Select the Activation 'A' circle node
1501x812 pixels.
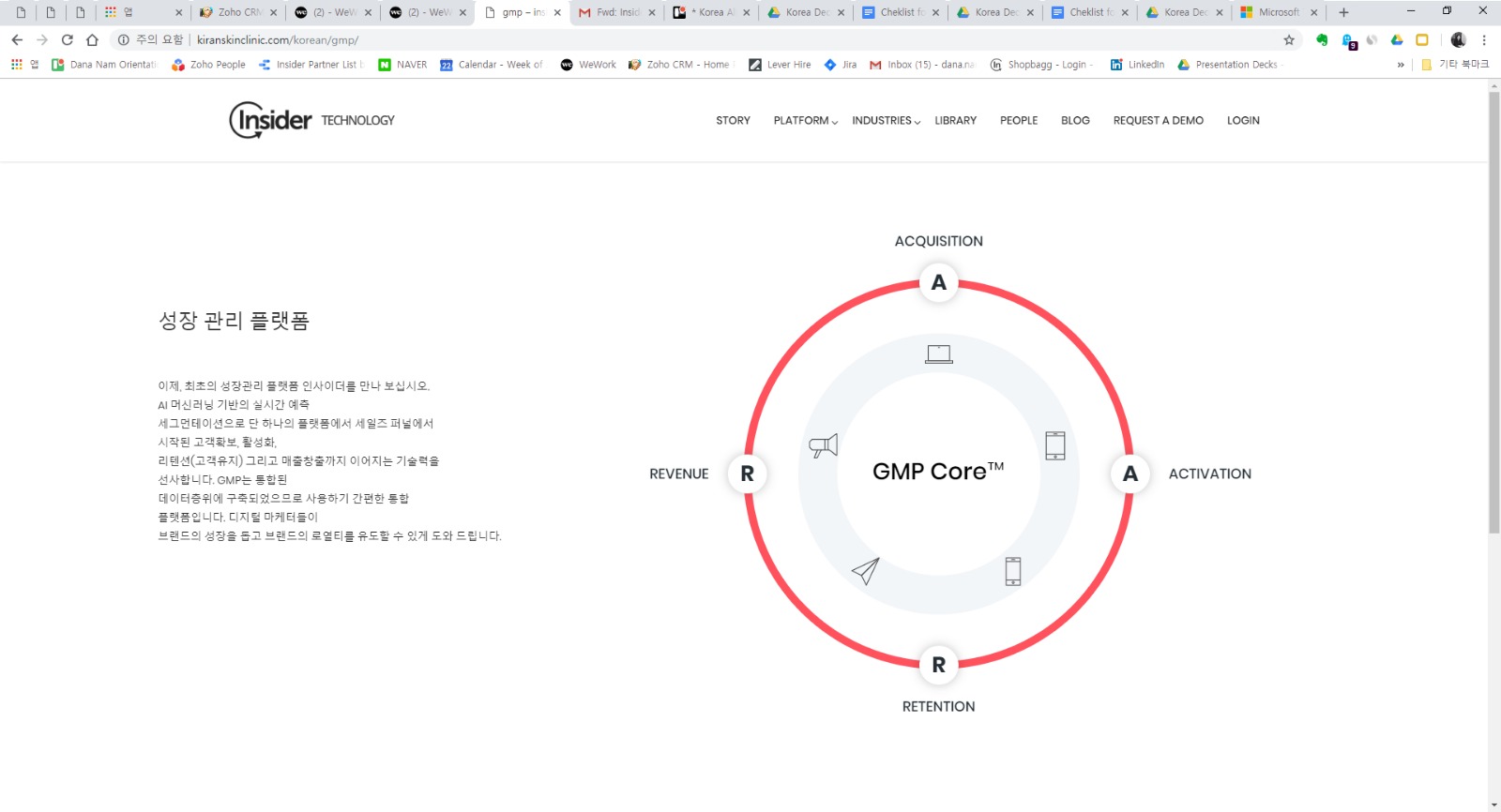(x=1130, y=474)
